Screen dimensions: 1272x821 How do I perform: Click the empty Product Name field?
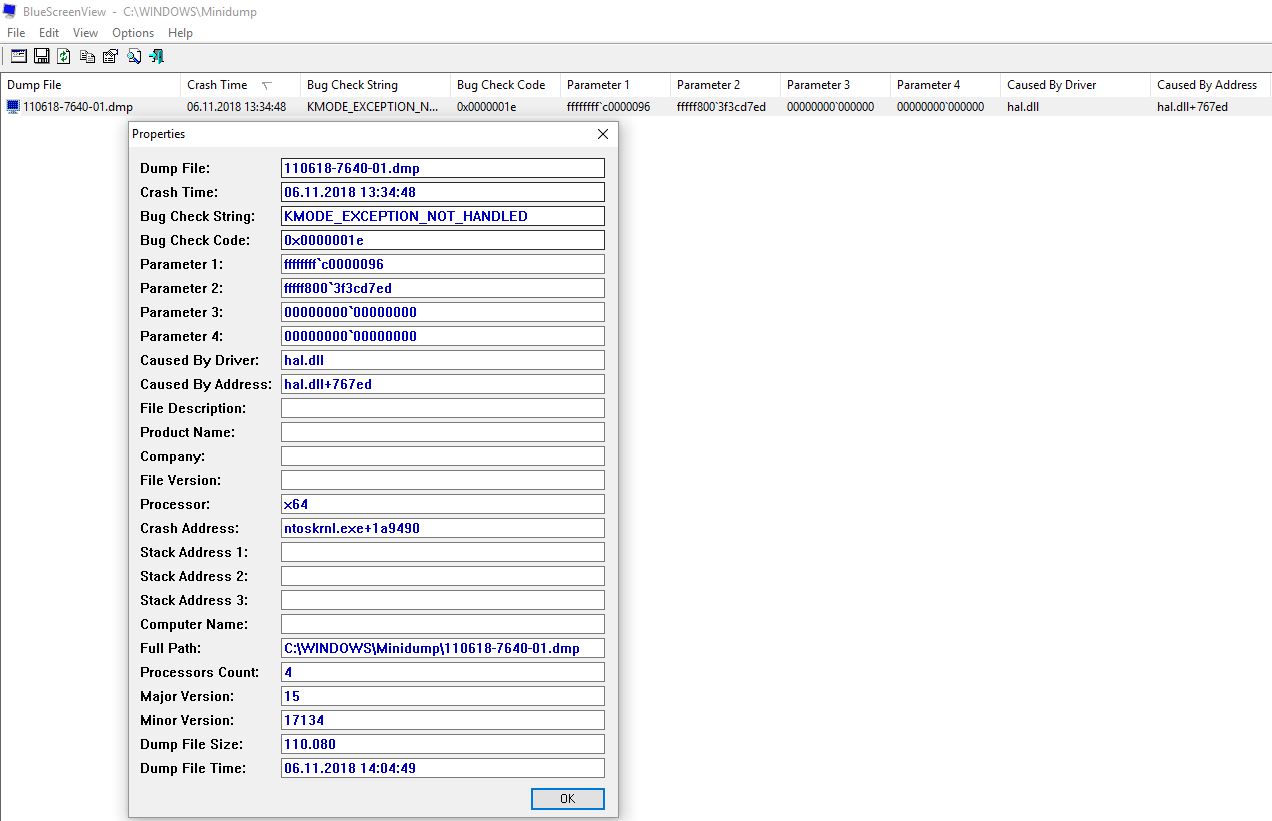tap(443, 432)
